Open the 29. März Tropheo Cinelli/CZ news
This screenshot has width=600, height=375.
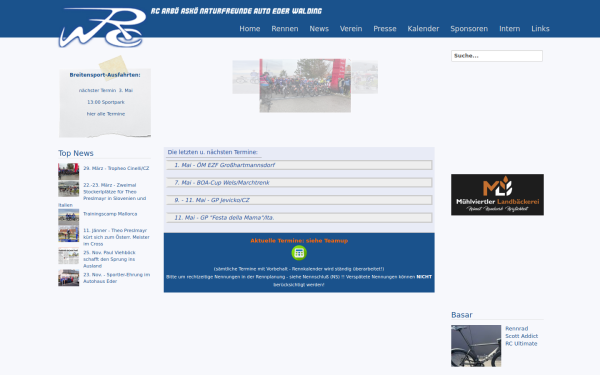(116, 168)
